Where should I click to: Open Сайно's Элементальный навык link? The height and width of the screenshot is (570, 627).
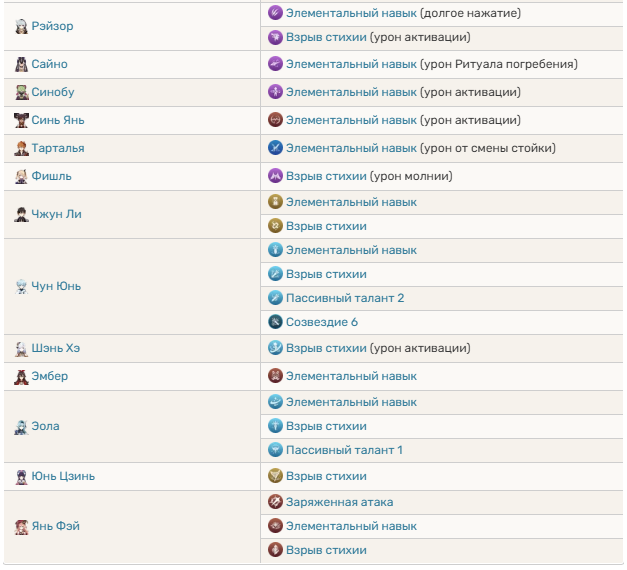pos(351,64)
